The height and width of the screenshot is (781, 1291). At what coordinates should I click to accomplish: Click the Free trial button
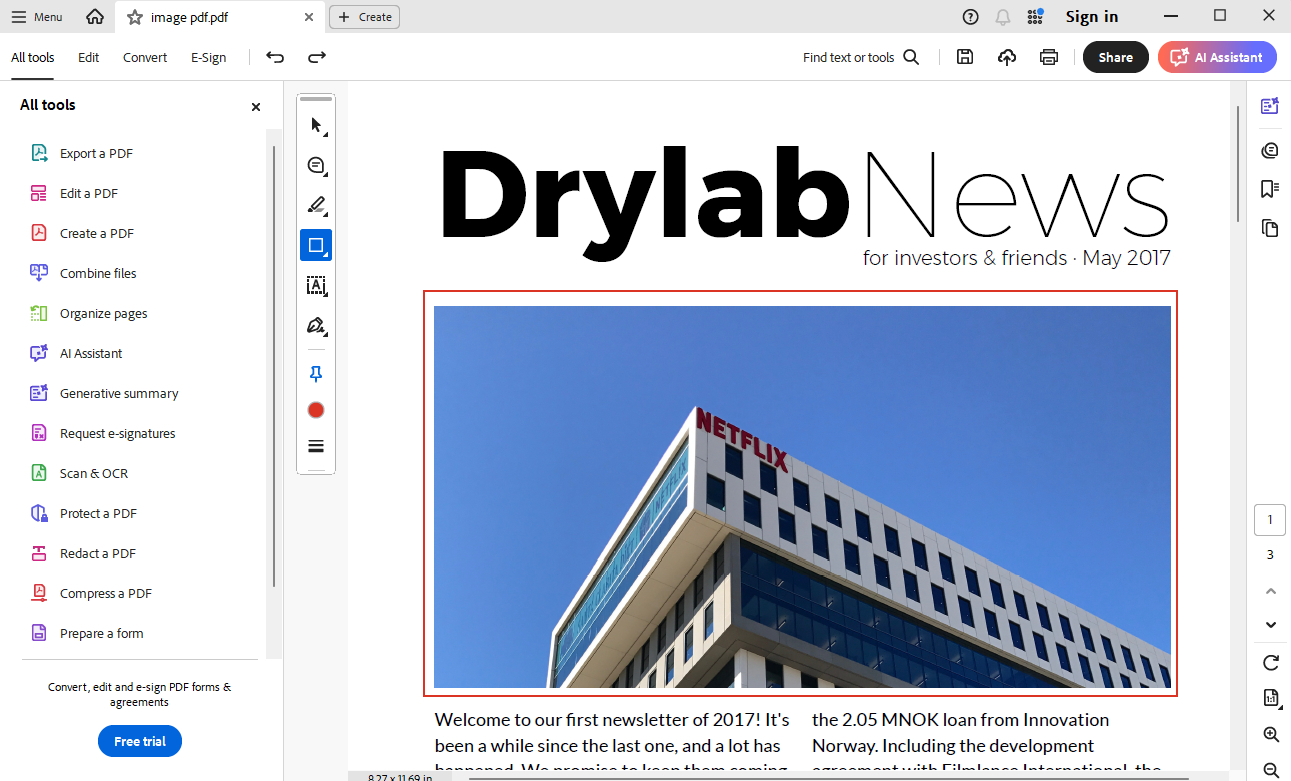coord(140,741)
